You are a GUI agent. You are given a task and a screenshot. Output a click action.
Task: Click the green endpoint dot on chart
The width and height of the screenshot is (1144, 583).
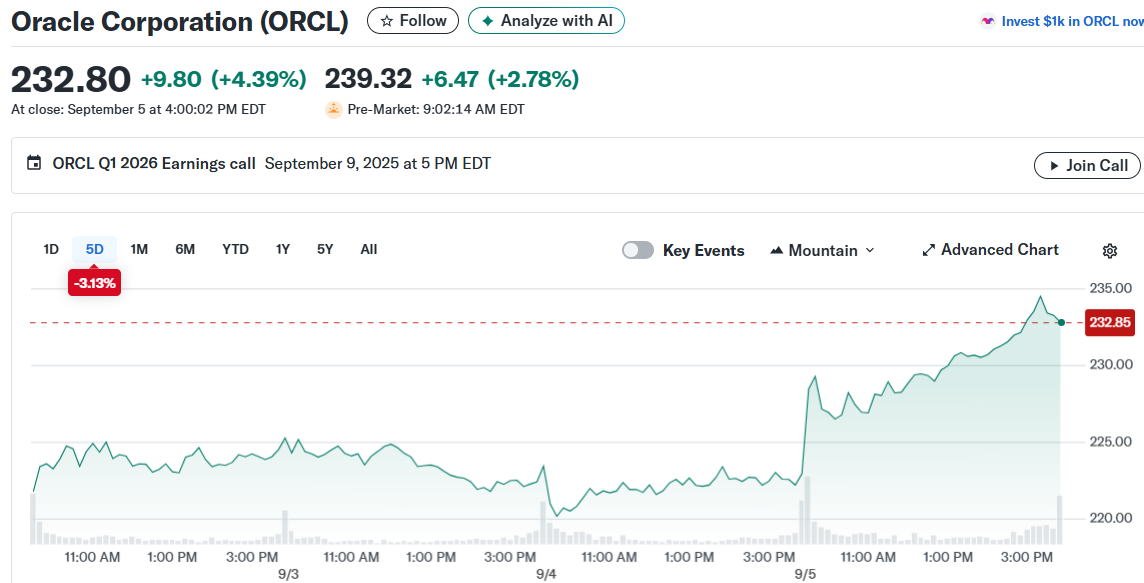coord(1061,323)
